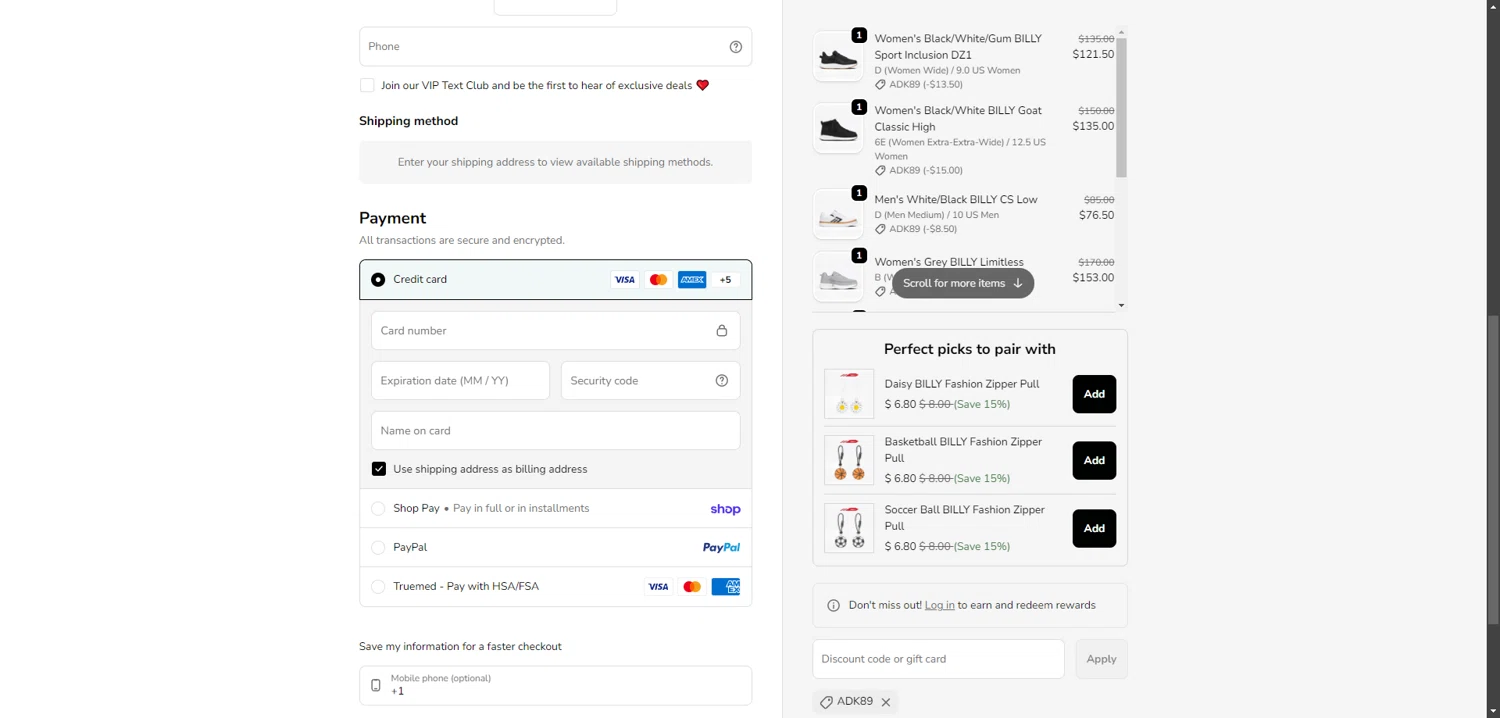Click the PayPal logo
The width and height of the screenshot is (1500, 718).
(721, 548)
